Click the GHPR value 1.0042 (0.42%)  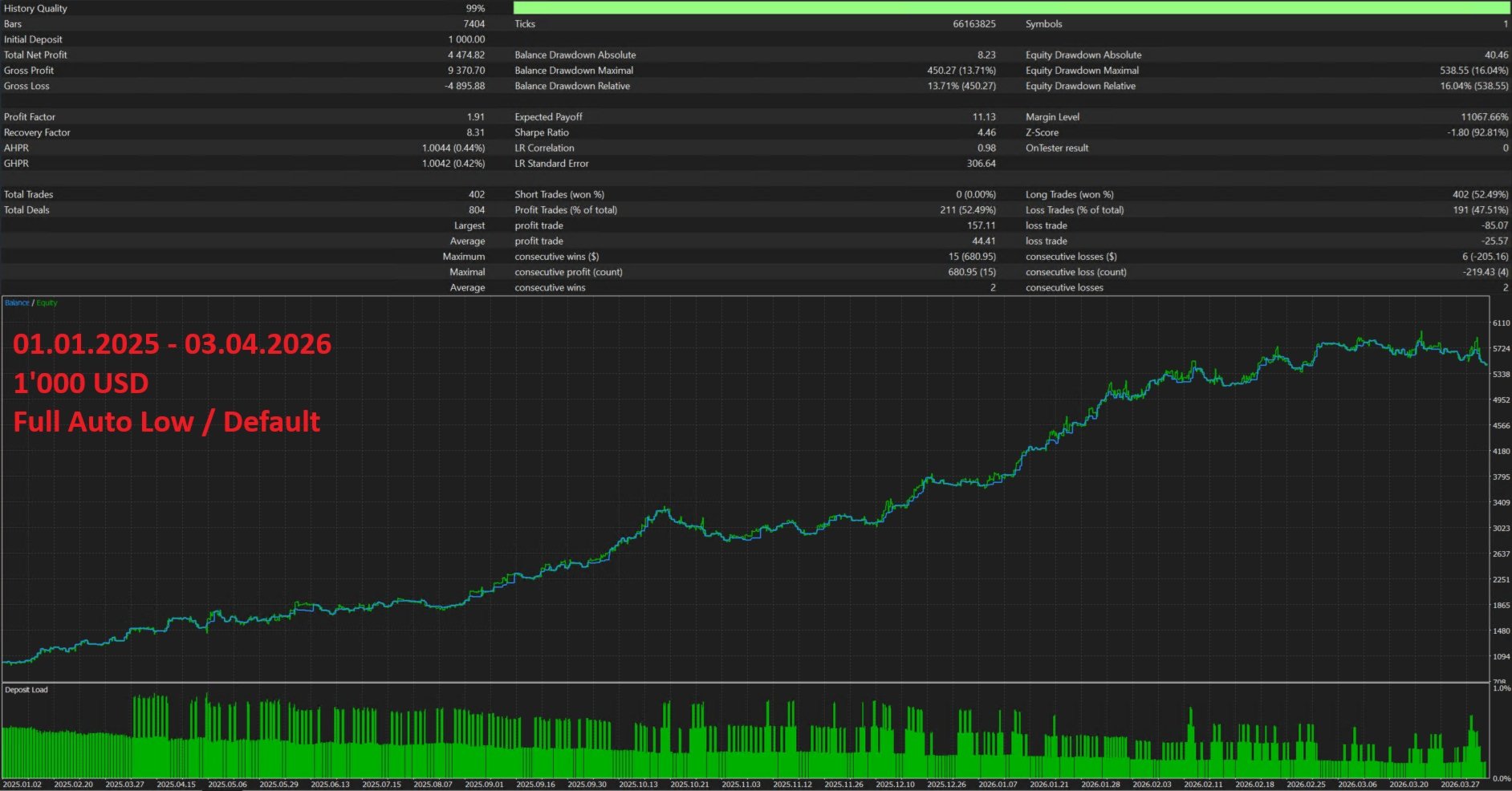point(453,164)
